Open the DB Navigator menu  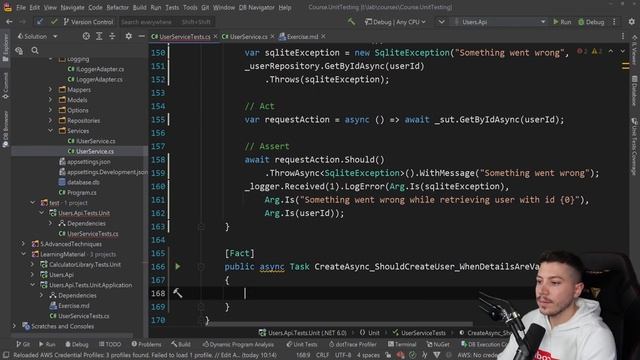[257, 7]
